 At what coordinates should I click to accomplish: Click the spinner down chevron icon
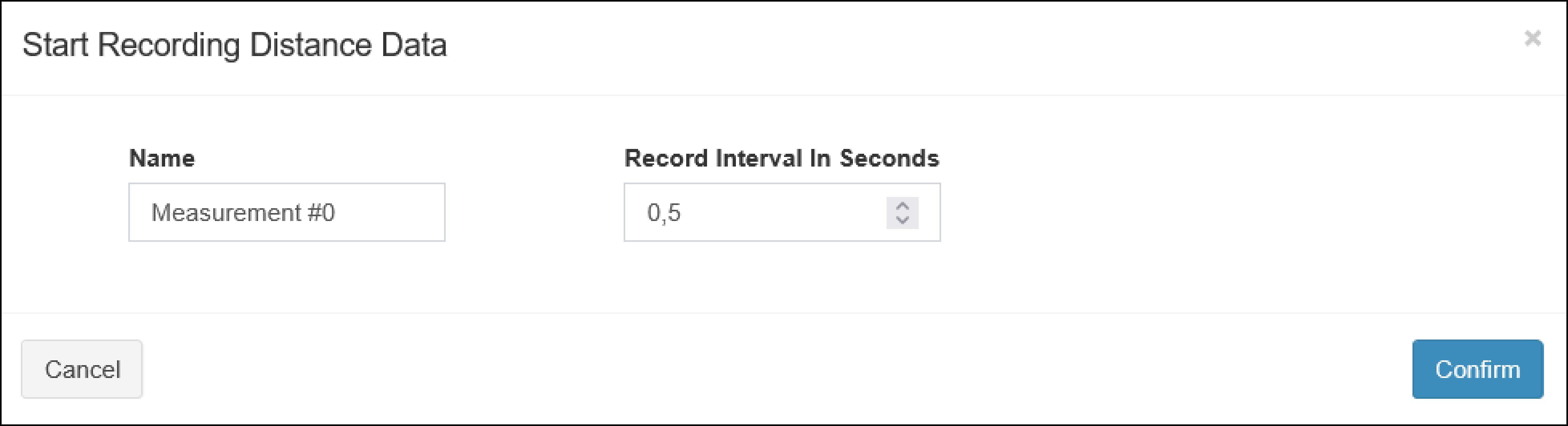(902, 219)
